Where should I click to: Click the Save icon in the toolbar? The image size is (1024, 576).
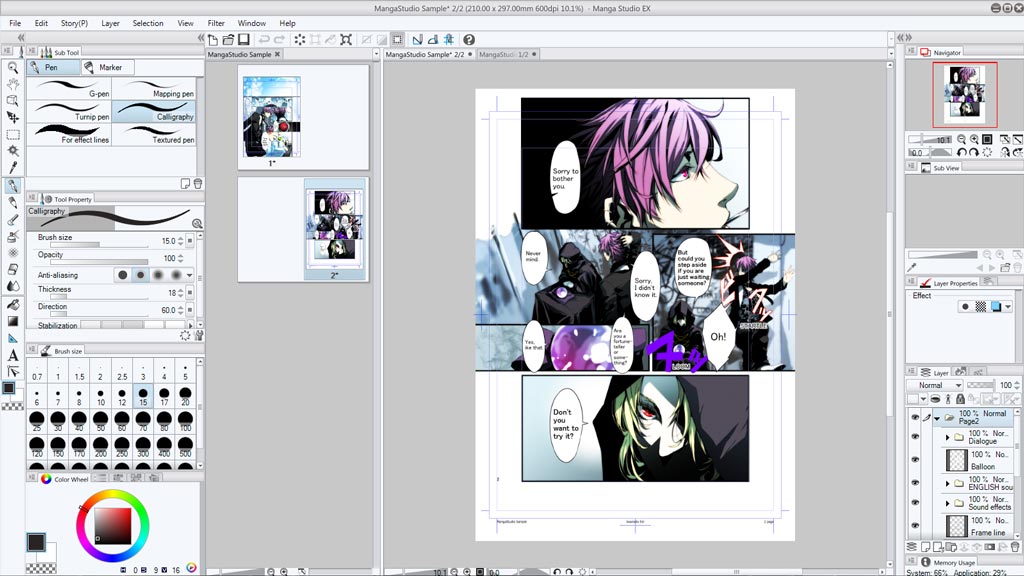241,39
